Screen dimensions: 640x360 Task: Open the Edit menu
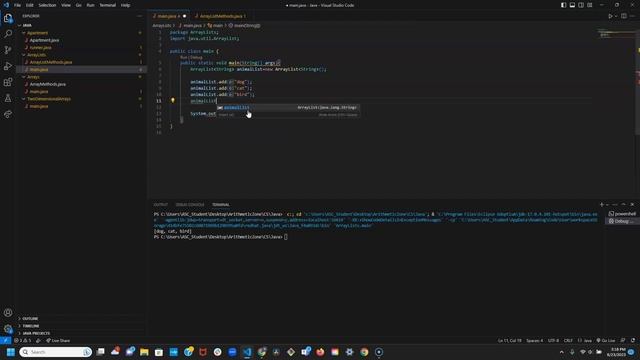[29, 5]
